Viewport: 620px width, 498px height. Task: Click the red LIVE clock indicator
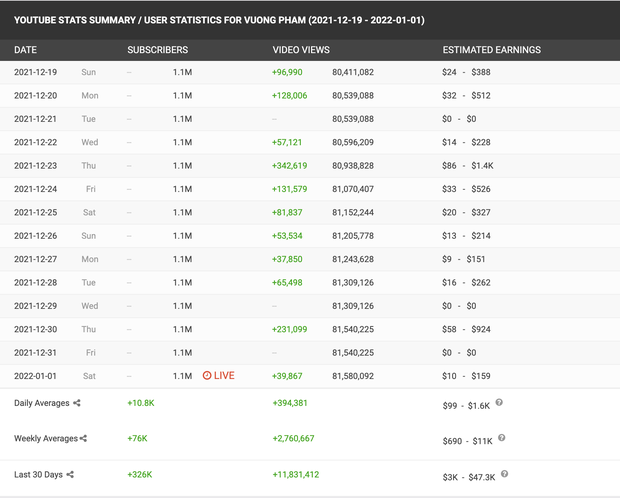pos(219,375)
